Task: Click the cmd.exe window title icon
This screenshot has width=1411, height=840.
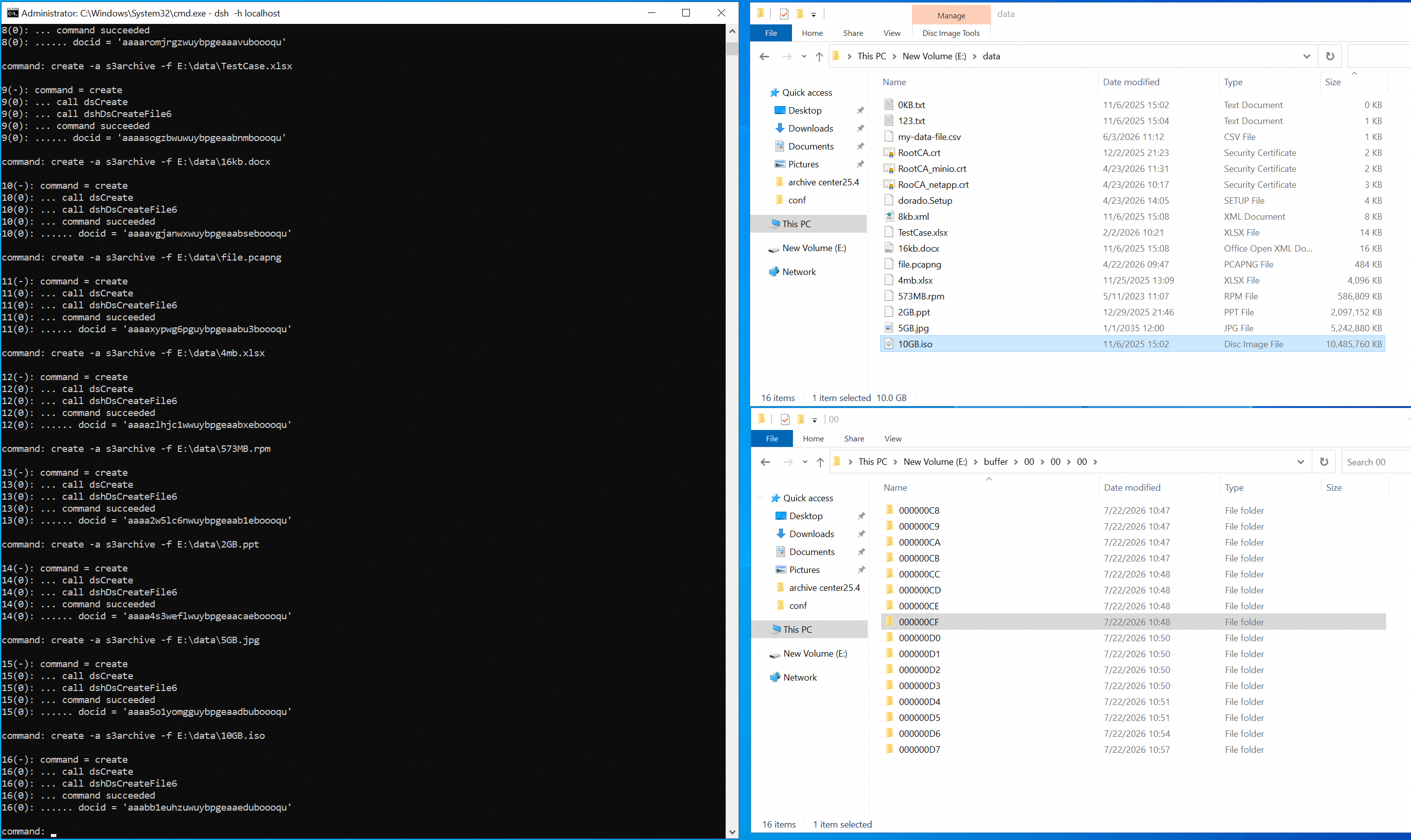Action: coord(12,13)
